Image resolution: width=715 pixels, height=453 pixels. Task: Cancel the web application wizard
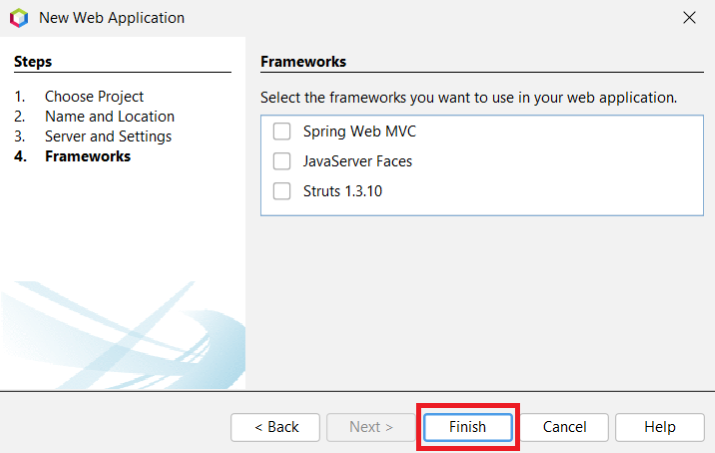tap(564, 427)
